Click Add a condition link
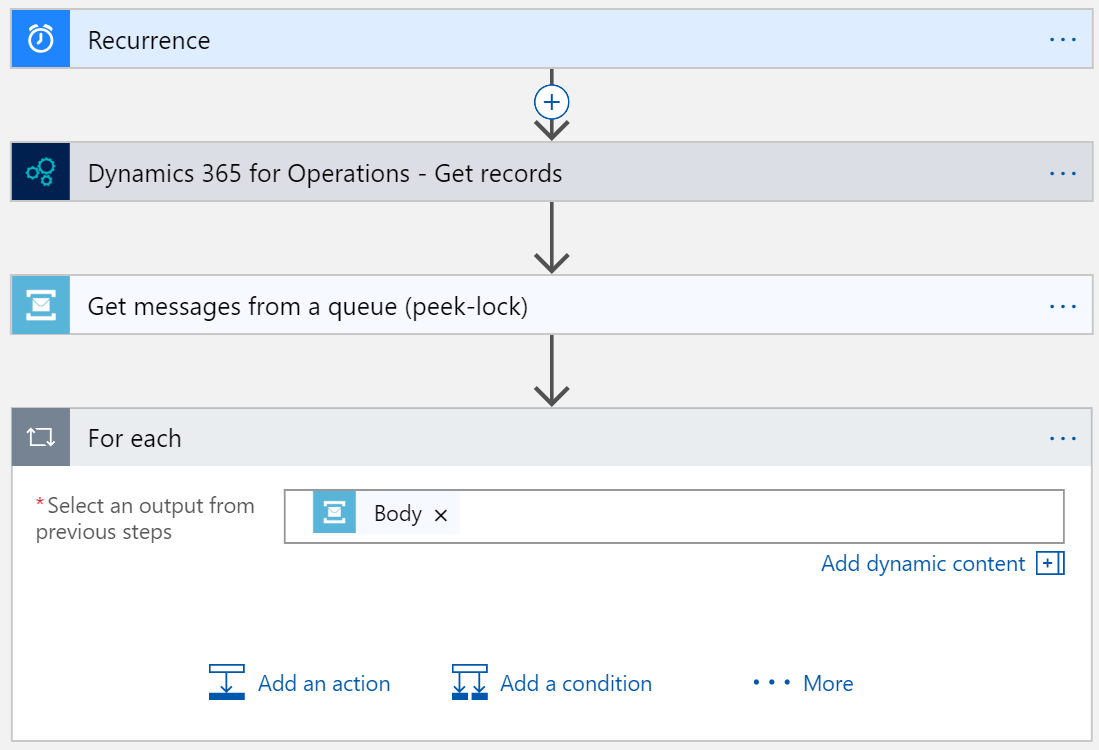The width and height of the screenshot is (1099, 750). (575, 683)
